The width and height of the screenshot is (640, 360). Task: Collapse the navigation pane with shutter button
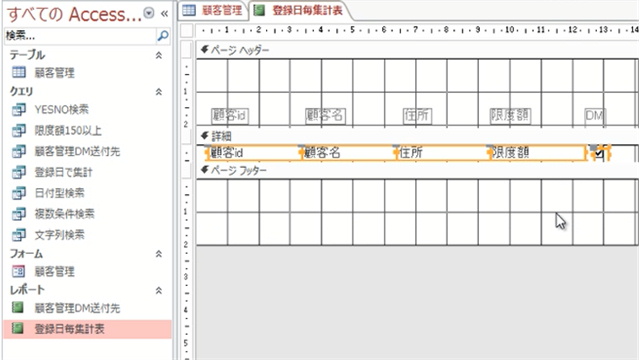click(x=164, y=14)
